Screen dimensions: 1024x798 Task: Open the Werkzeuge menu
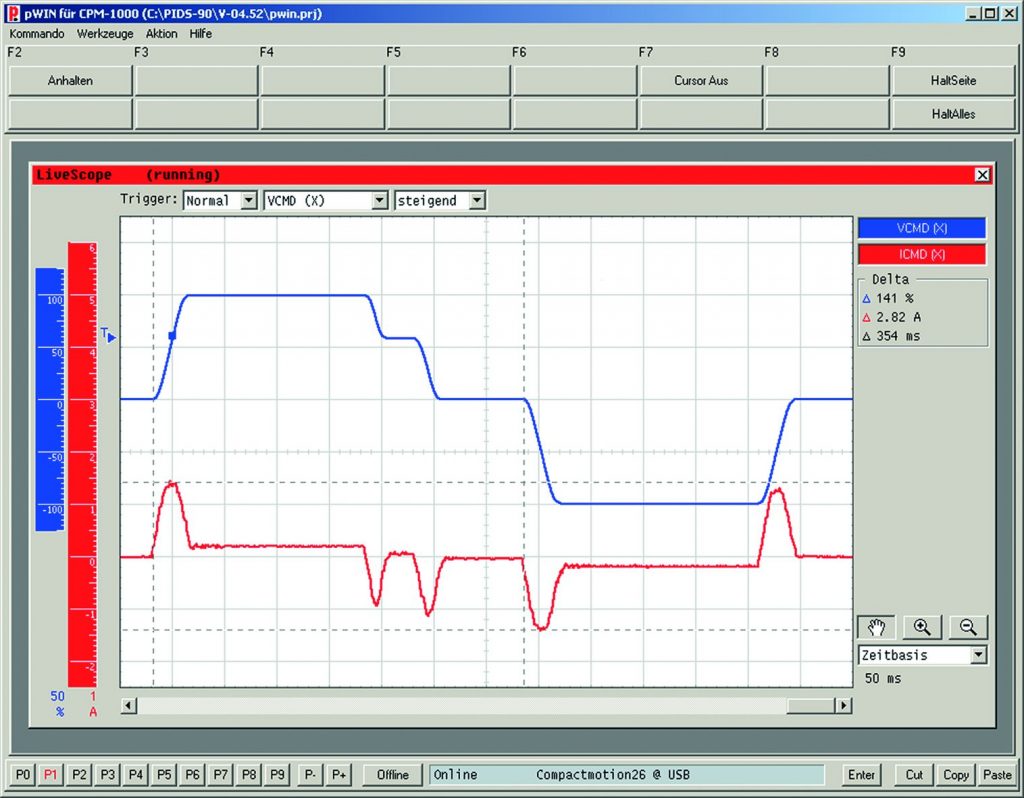(x=105, y=33)
